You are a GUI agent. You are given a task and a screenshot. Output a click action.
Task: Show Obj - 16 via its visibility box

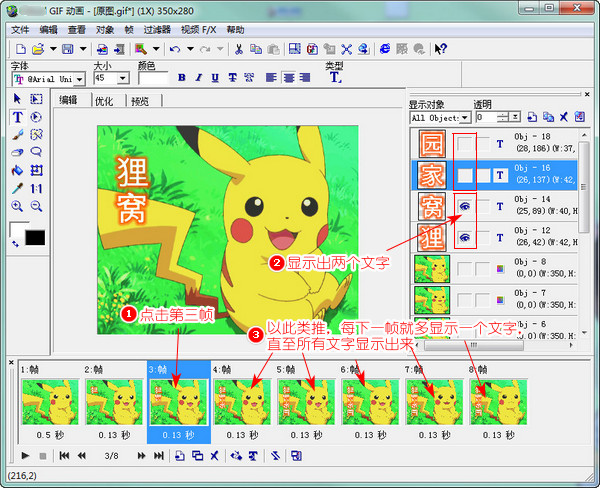coord(465,176)
